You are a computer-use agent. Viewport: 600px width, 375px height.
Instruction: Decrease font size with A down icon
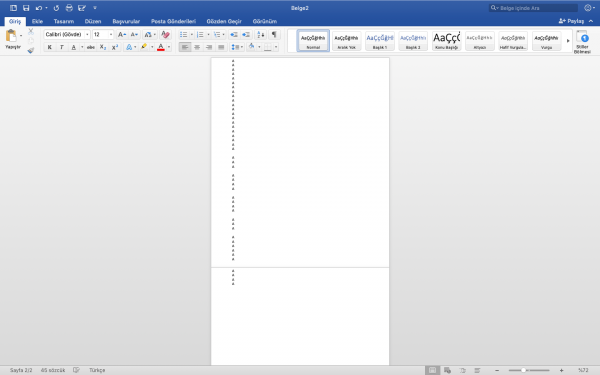click(x=134, y=34)
